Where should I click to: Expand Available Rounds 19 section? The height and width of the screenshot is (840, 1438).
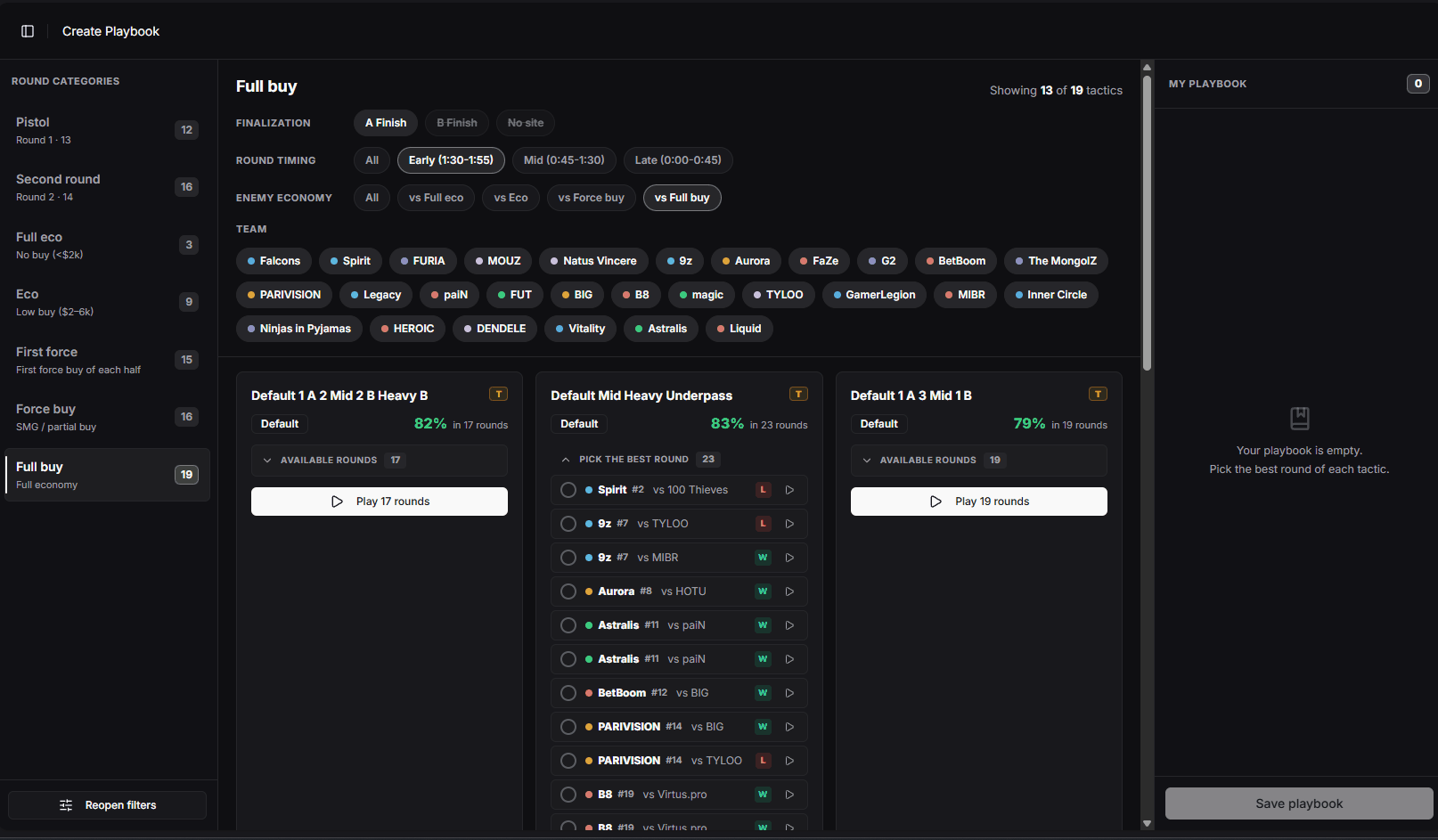pyautogui.click(x=979, y=461)
